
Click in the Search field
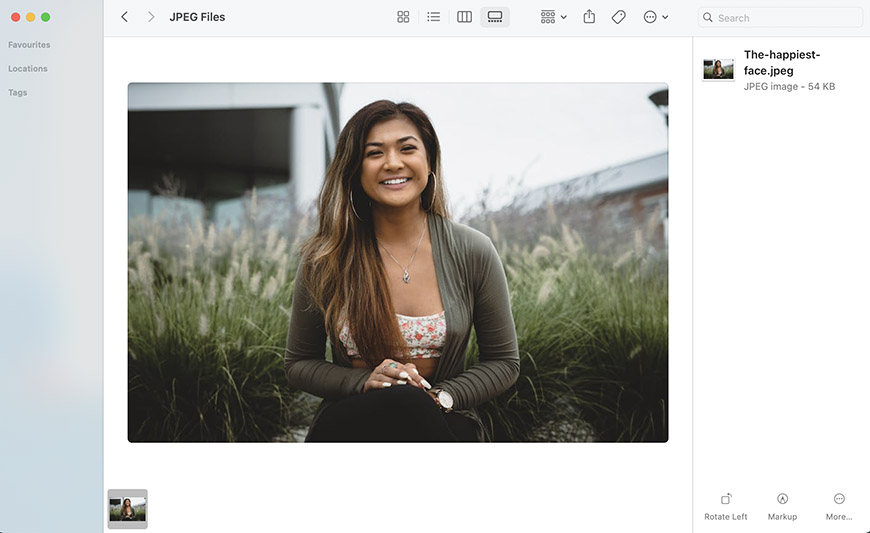pos(785,18)
